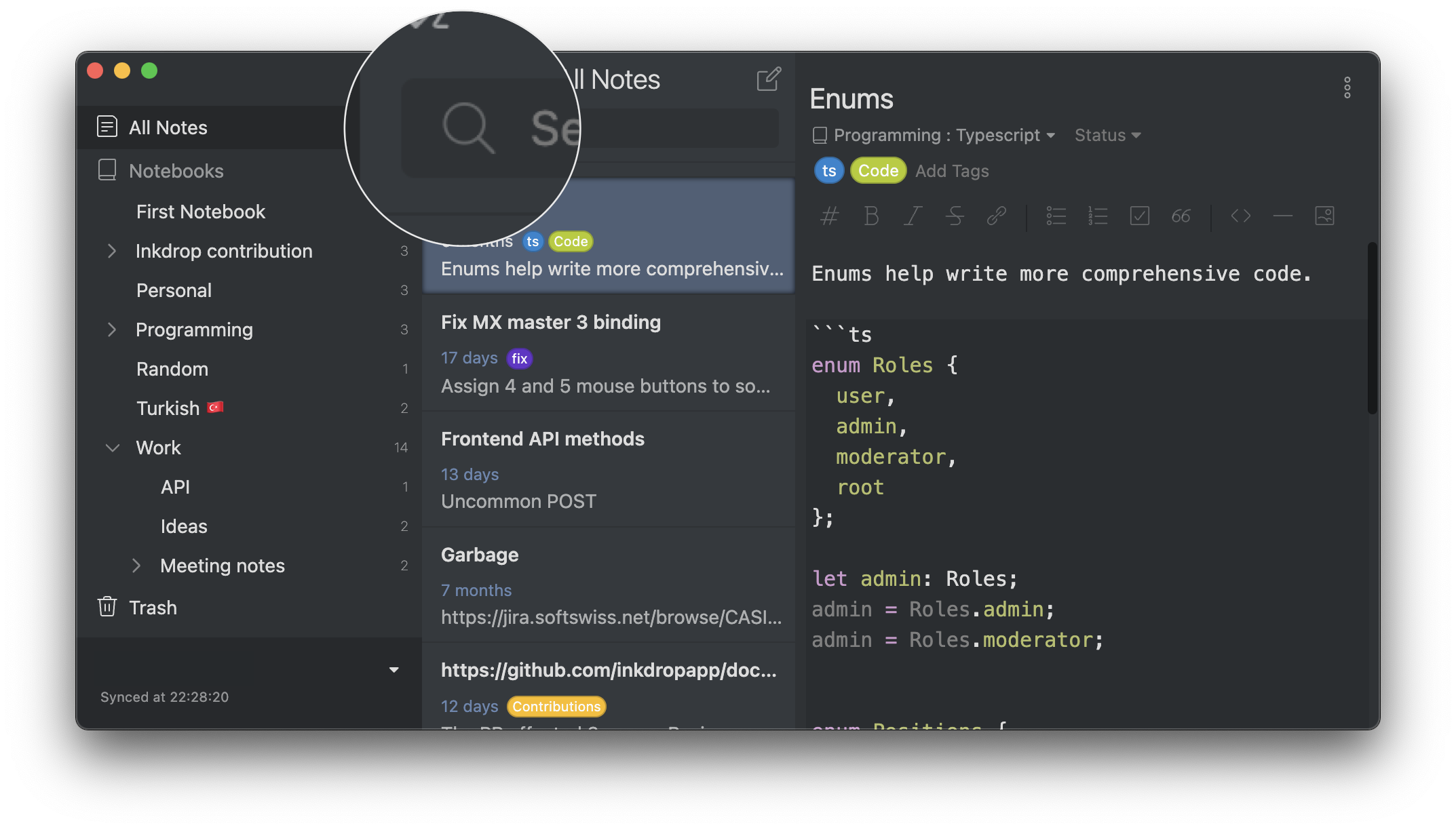Insert heading with the hash icon
This screenshot has height=830, width=1456.
pyautogui.click(x=829, y=216)
